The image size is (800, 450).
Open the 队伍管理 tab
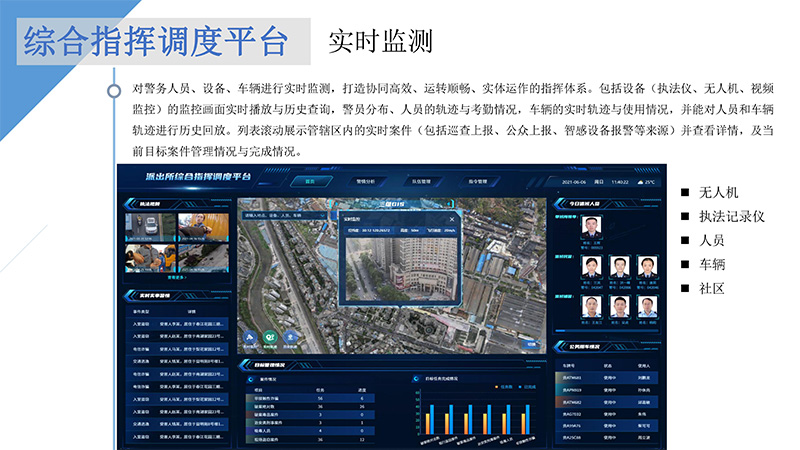tap(422, 182)
